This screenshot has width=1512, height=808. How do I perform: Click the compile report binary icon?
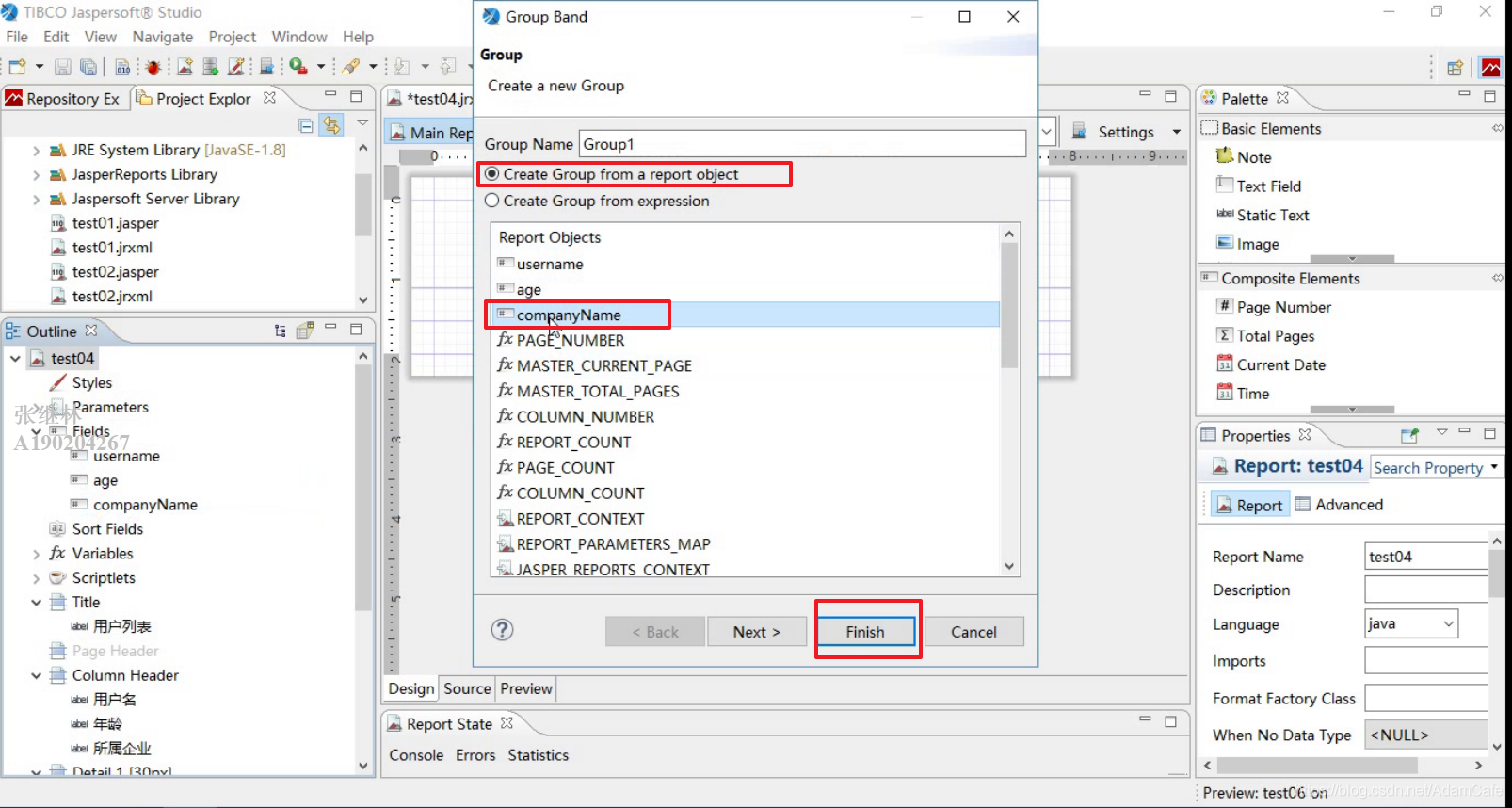122,67
